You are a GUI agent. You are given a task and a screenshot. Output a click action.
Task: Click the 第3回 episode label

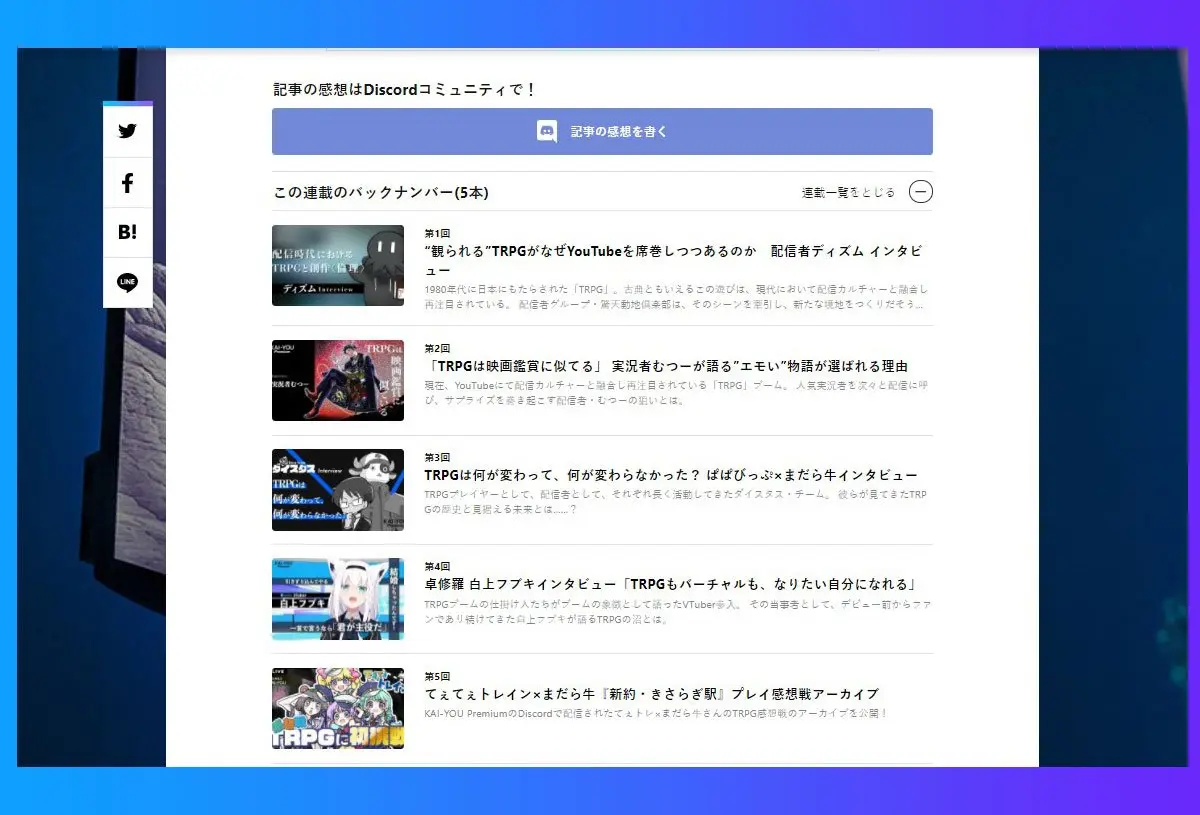437,457
